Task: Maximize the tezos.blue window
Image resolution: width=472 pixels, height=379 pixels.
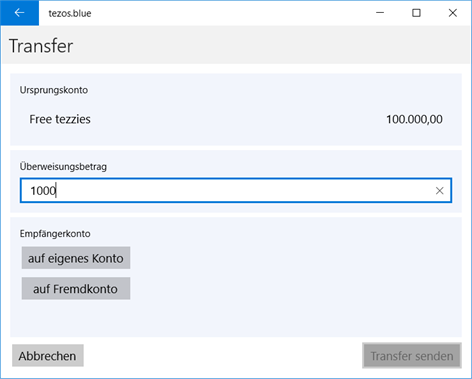Action: point(416,13)
